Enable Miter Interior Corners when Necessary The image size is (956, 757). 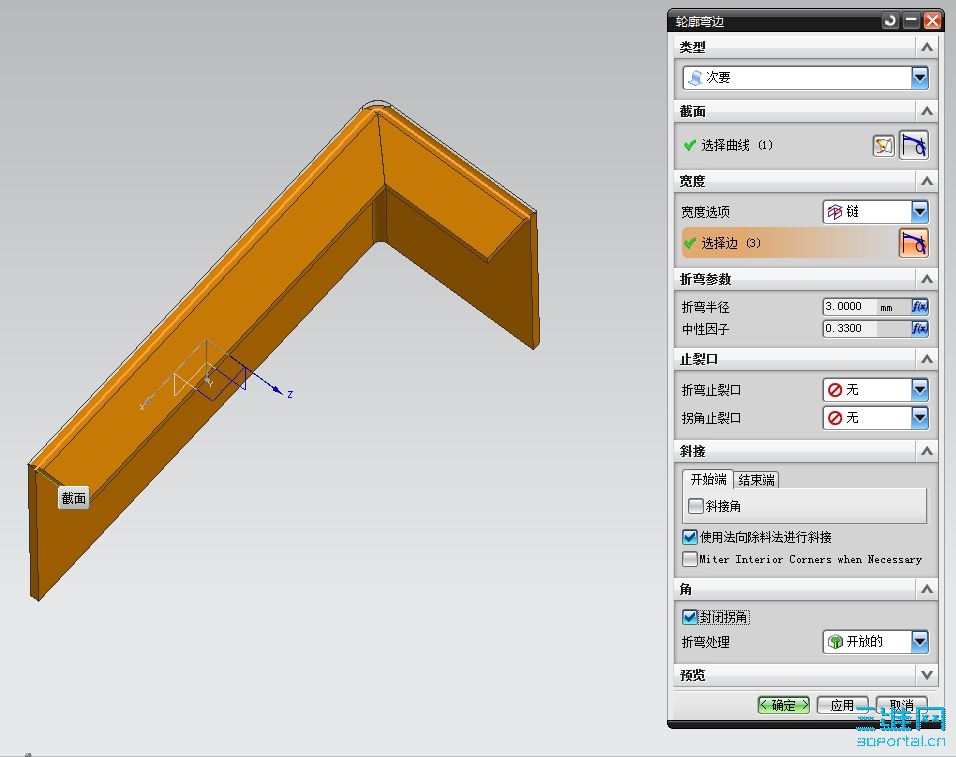[x=690, y=559]
